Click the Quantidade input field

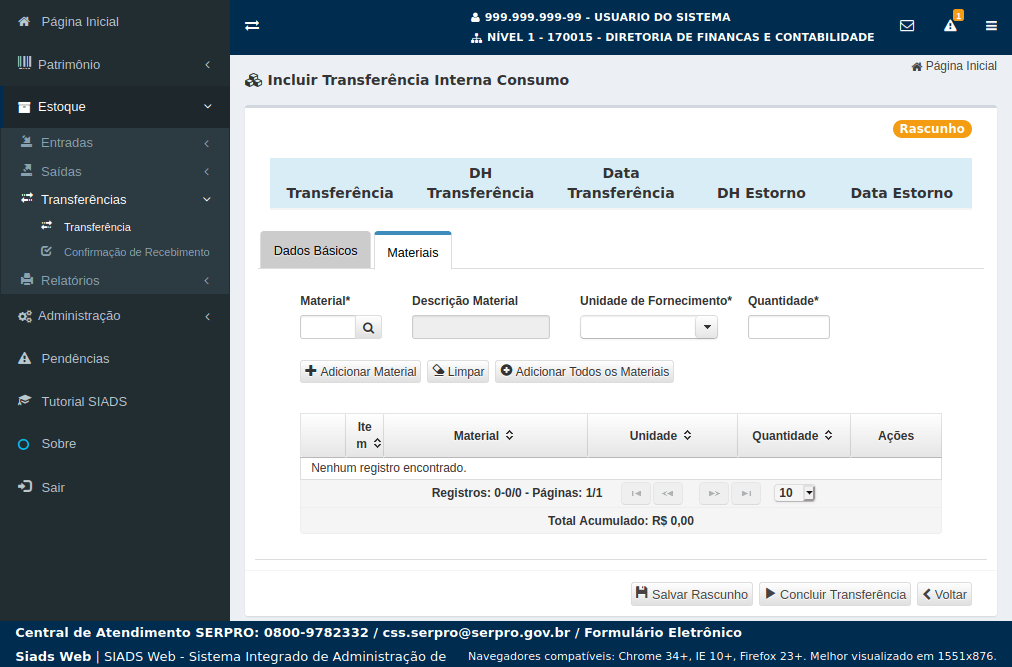[x=789, y=327]
